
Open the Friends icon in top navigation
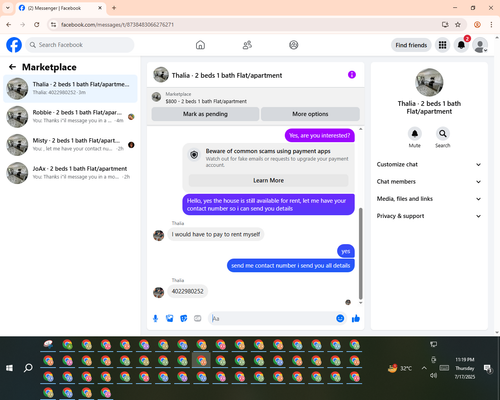[x=247, y=45]
